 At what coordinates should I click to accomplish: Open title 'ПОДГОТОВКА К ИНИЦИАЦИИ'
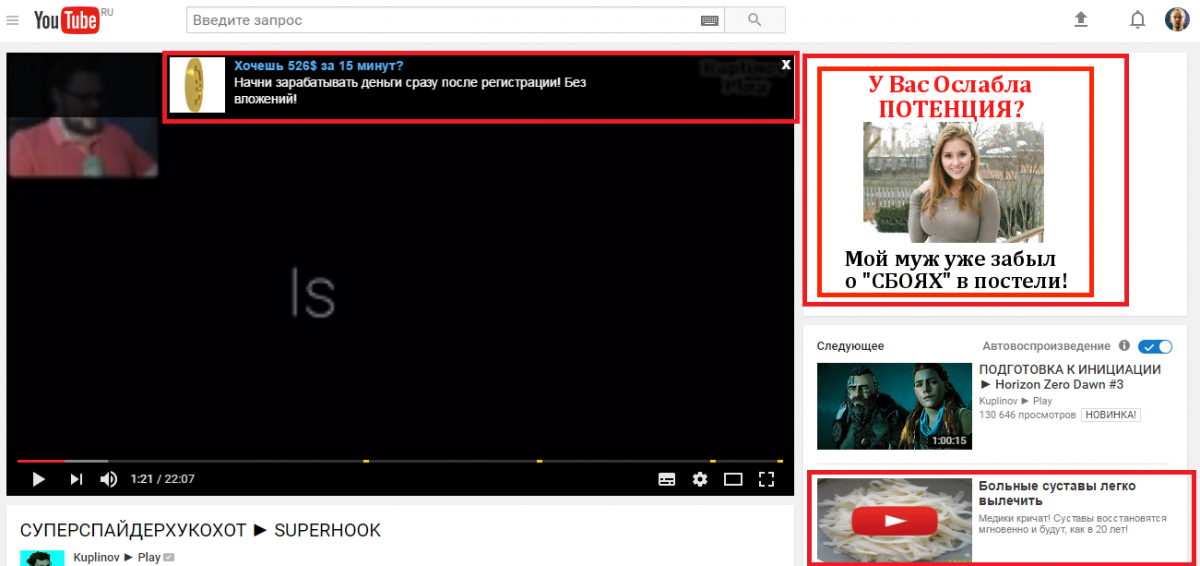click(x=1070, y=369)
